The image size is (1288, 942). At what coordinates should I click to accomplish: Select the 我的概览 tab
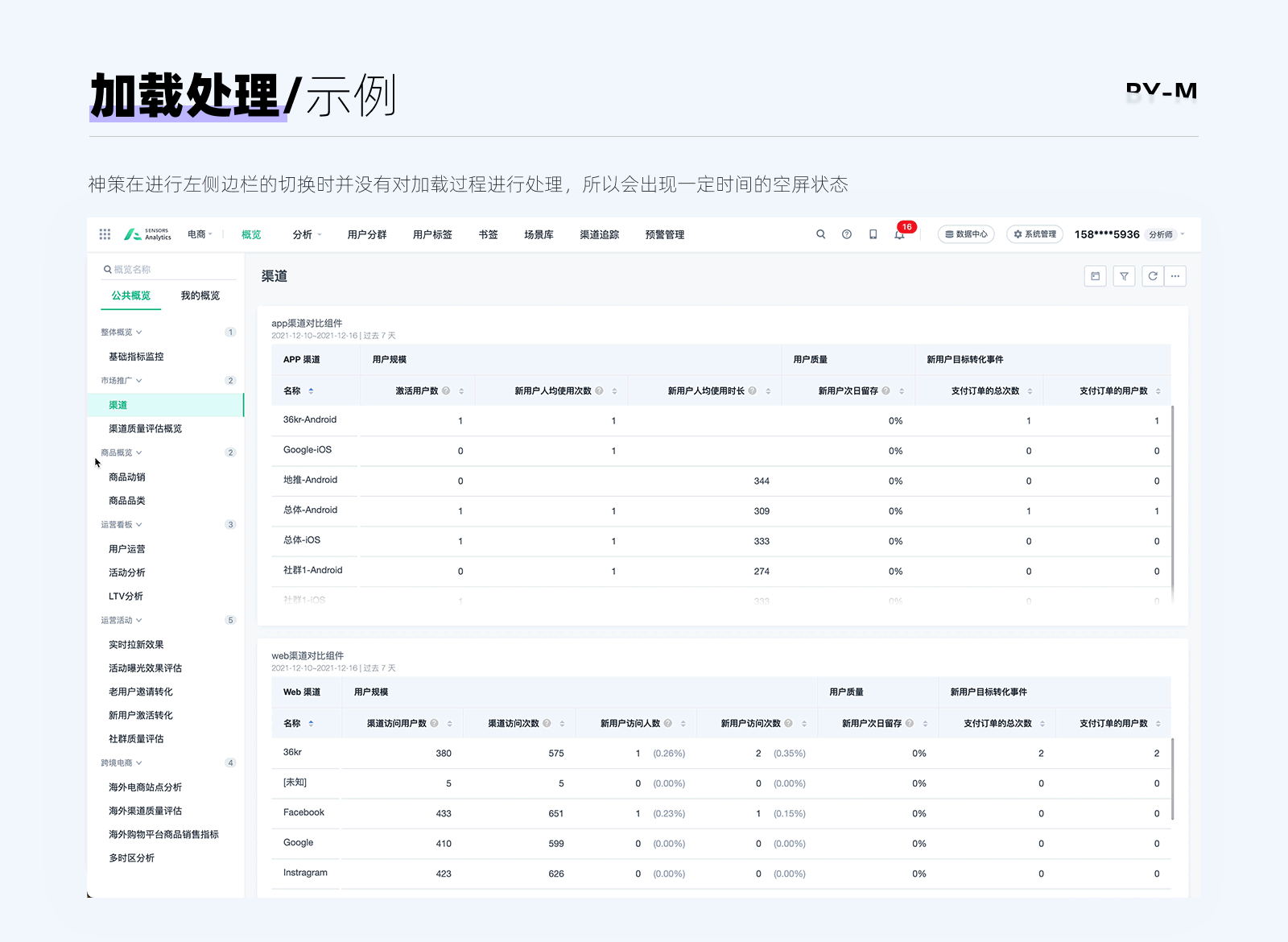pos(200,295)
